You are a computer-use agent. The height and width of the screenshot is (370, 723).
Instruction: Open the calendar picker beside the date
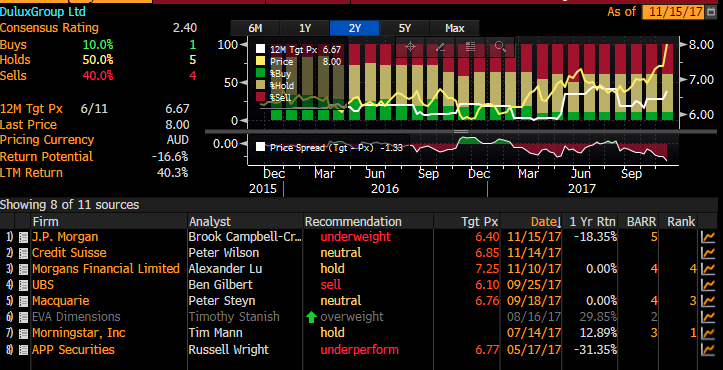[711, 12]
